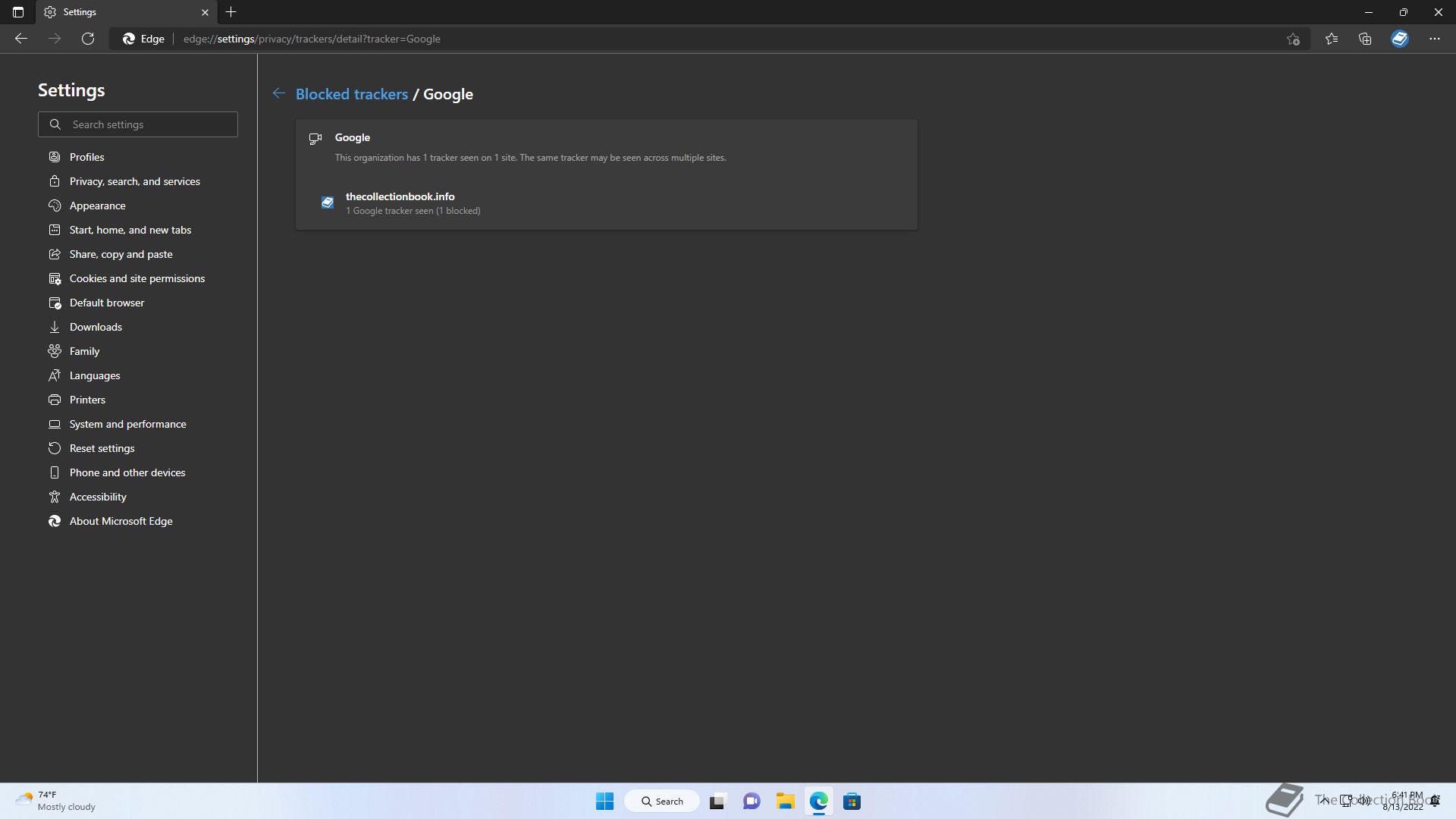Open the Windows Start menu
The height and width of the screenshot is (819, 1456).
click(x=604, y=801)
